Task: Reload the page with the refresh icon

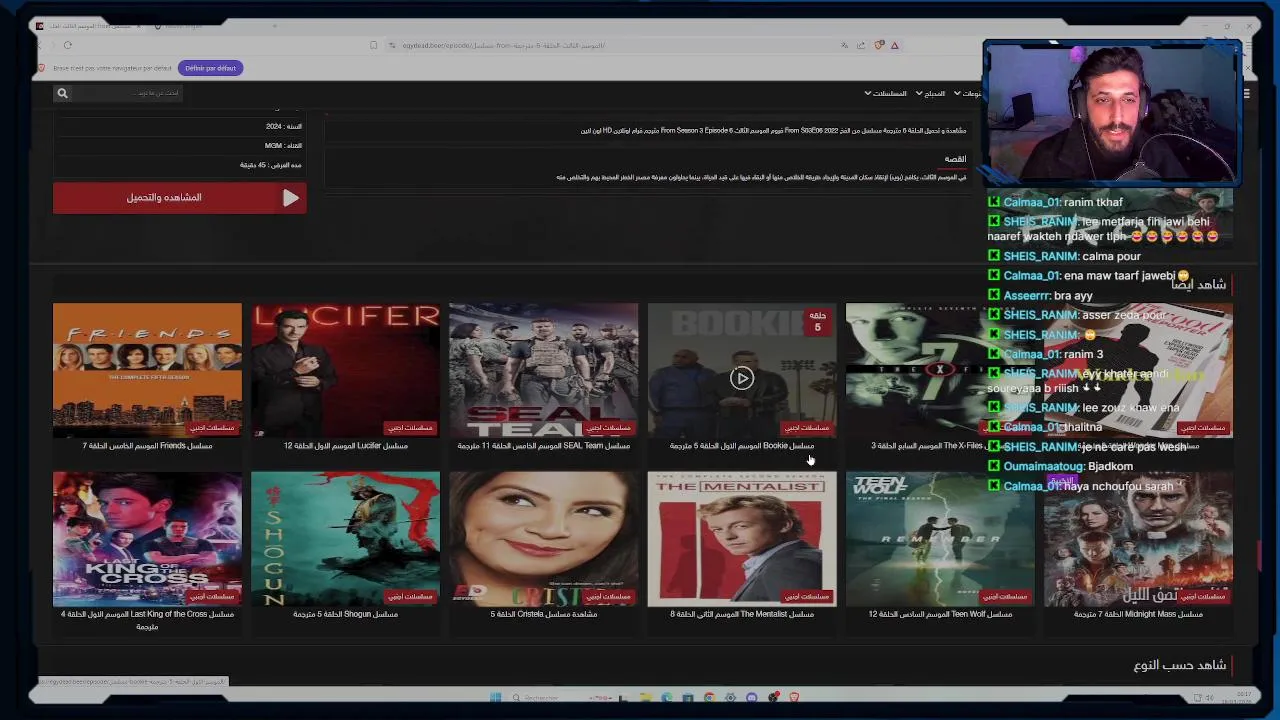Action: tap(68, 45)
